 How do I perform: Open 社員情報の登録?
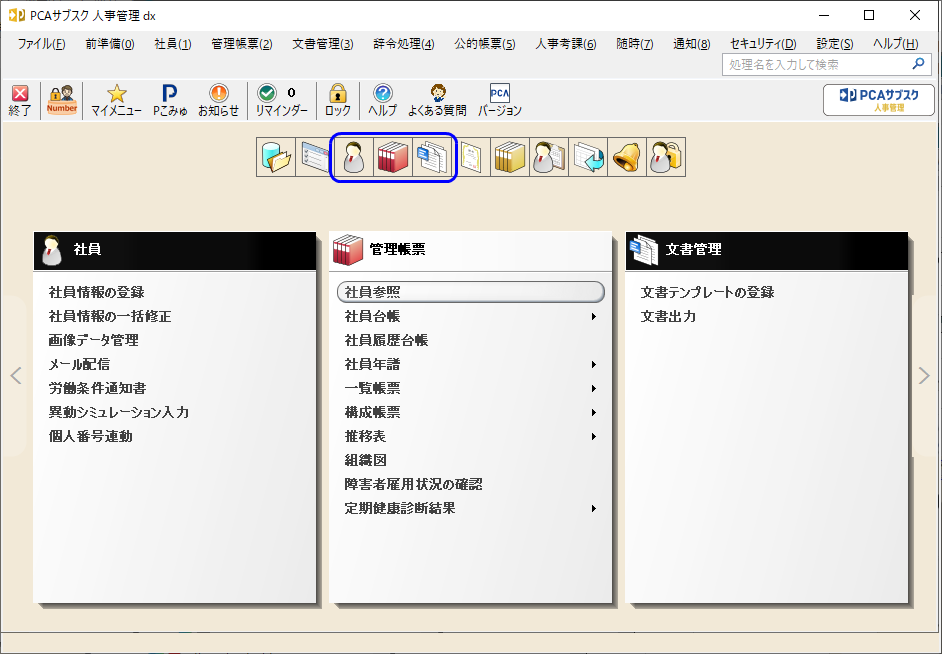coord(97,292)
